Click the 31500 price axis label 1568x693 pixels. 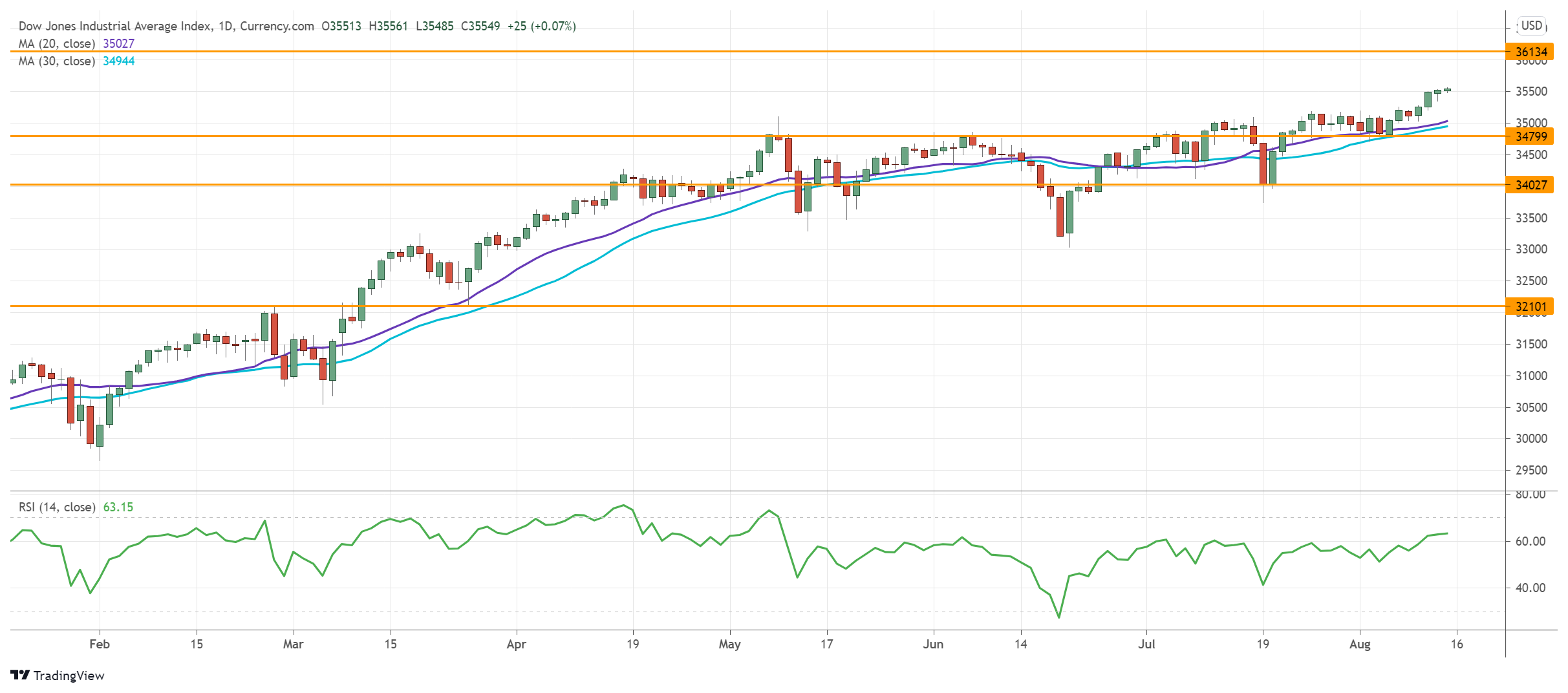coord(1532,344)
